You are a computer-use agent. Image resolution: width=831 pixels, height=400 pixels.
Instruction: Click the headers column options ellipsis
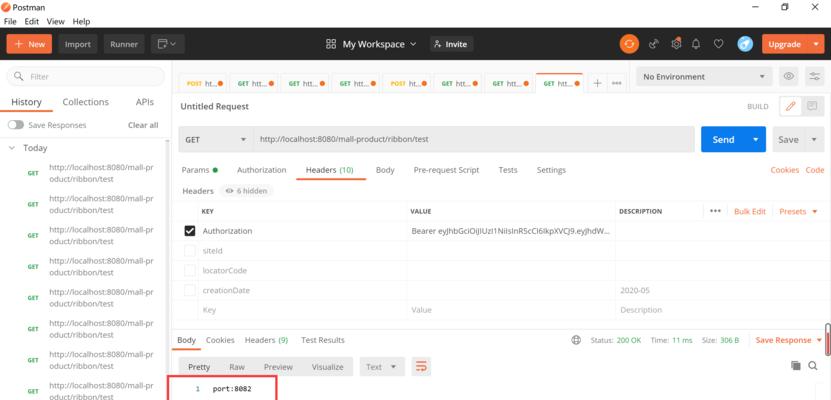pyautogui.click(x=715, y=211)
